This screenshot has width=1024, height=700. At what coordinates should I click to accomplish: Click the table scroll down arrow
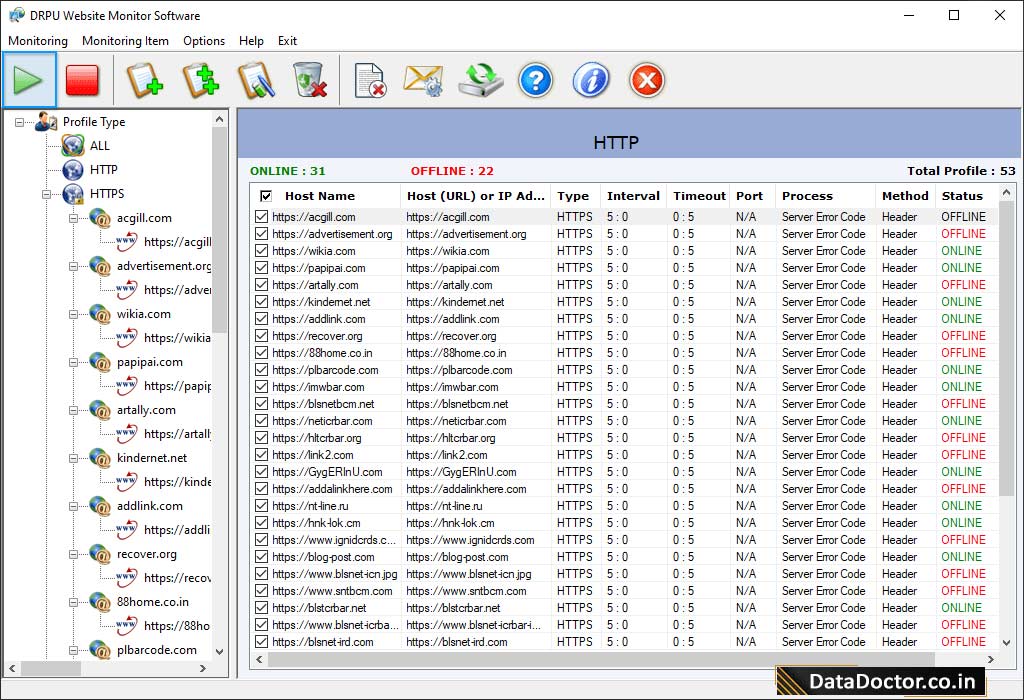coord(1006,643)
